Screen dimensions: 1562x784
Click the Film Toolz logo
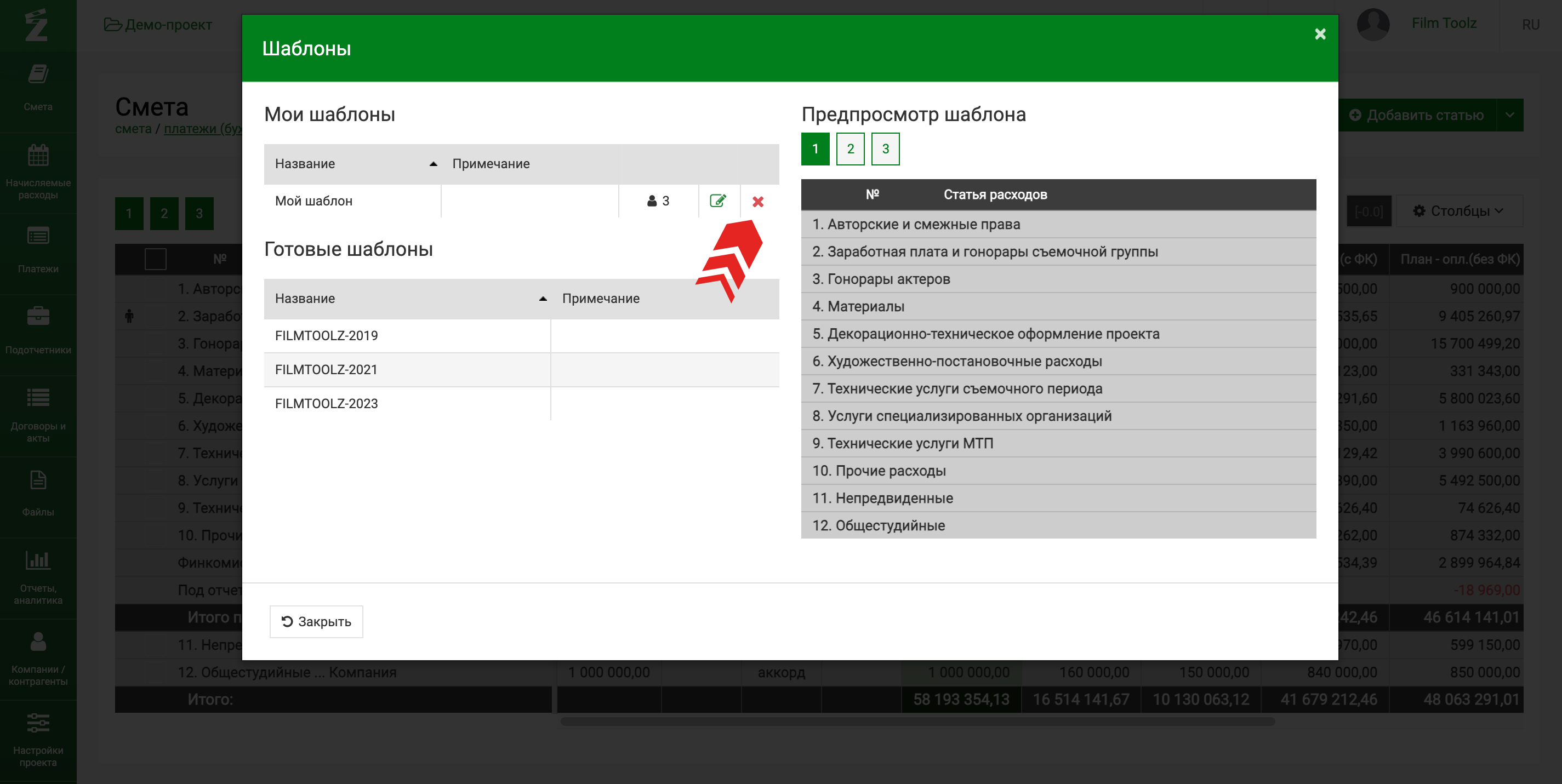(36, 25)
